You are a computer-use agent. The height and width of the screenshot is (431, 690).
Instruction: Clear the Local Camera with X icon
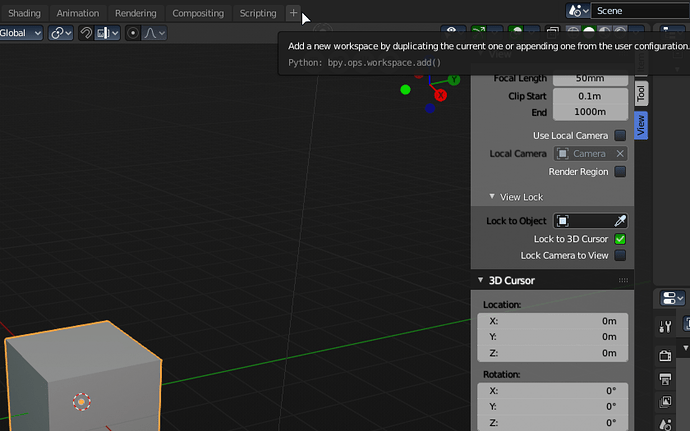620,154
